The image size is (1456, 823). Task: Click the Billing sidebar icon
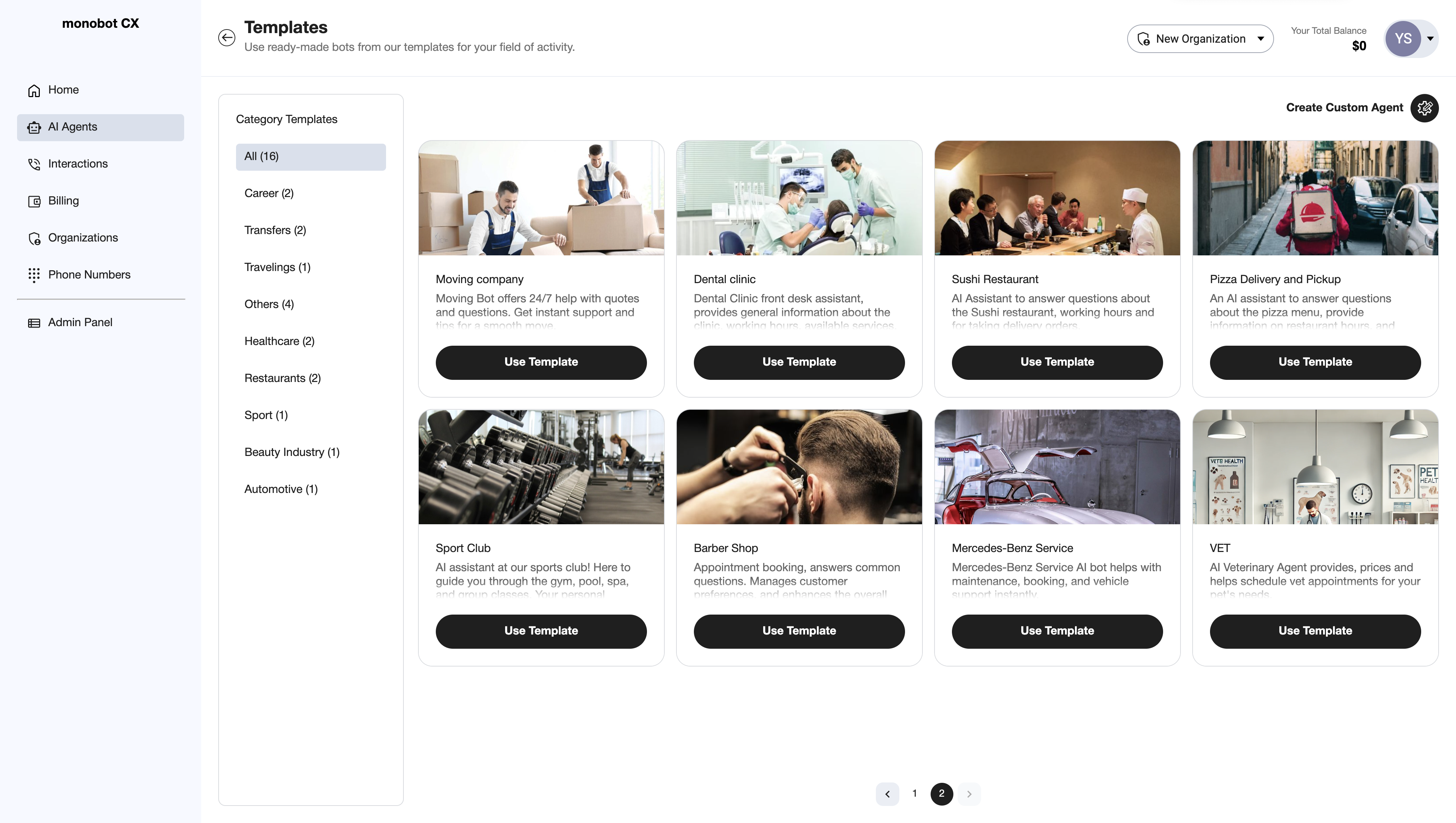[x=34, y=200]
